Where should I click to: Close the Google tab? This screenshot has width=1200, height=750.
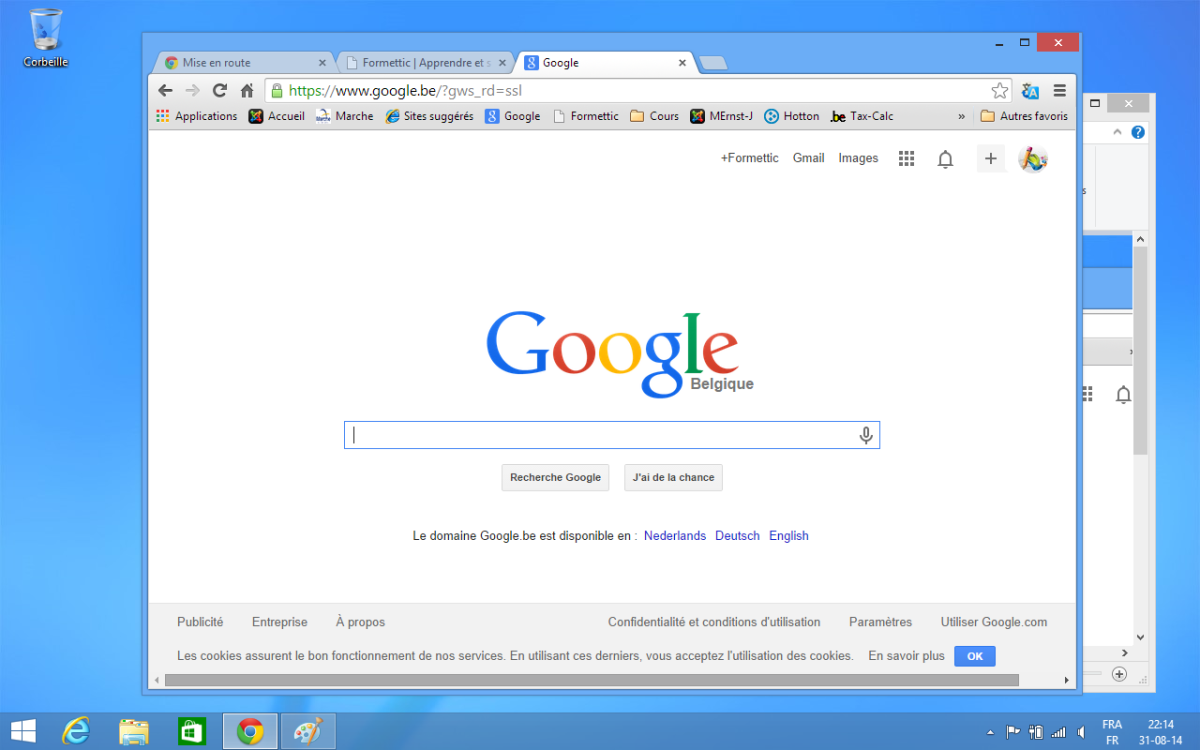click(x=683, y=63)
